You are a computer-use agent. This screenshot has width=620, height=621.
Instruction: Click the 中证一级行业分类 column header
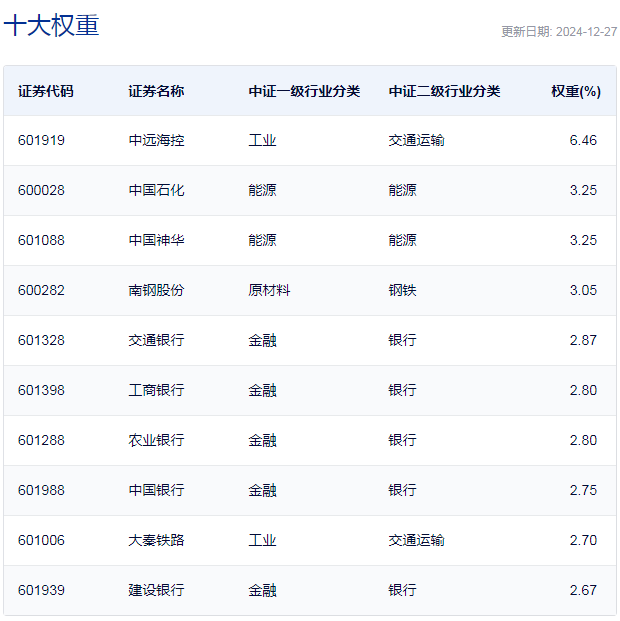[304, 91]
